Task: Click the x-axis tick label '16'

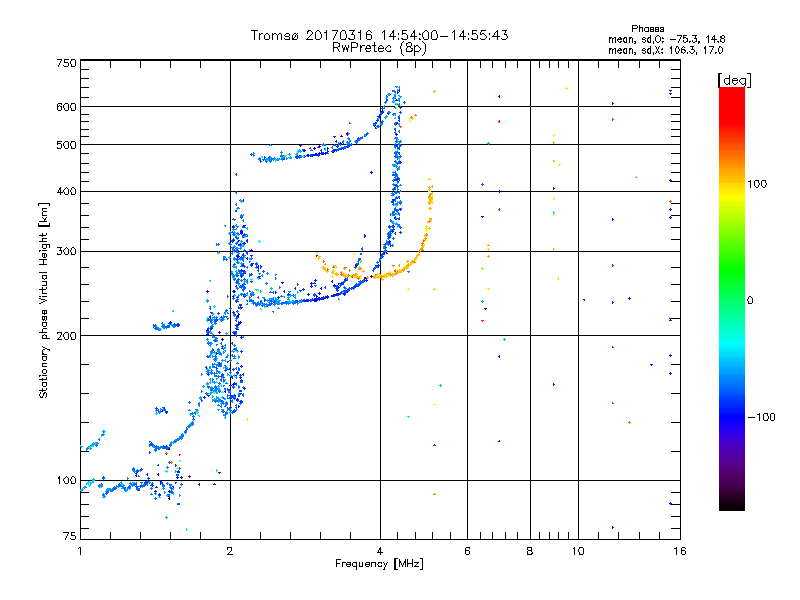Action: pos(680,551)
